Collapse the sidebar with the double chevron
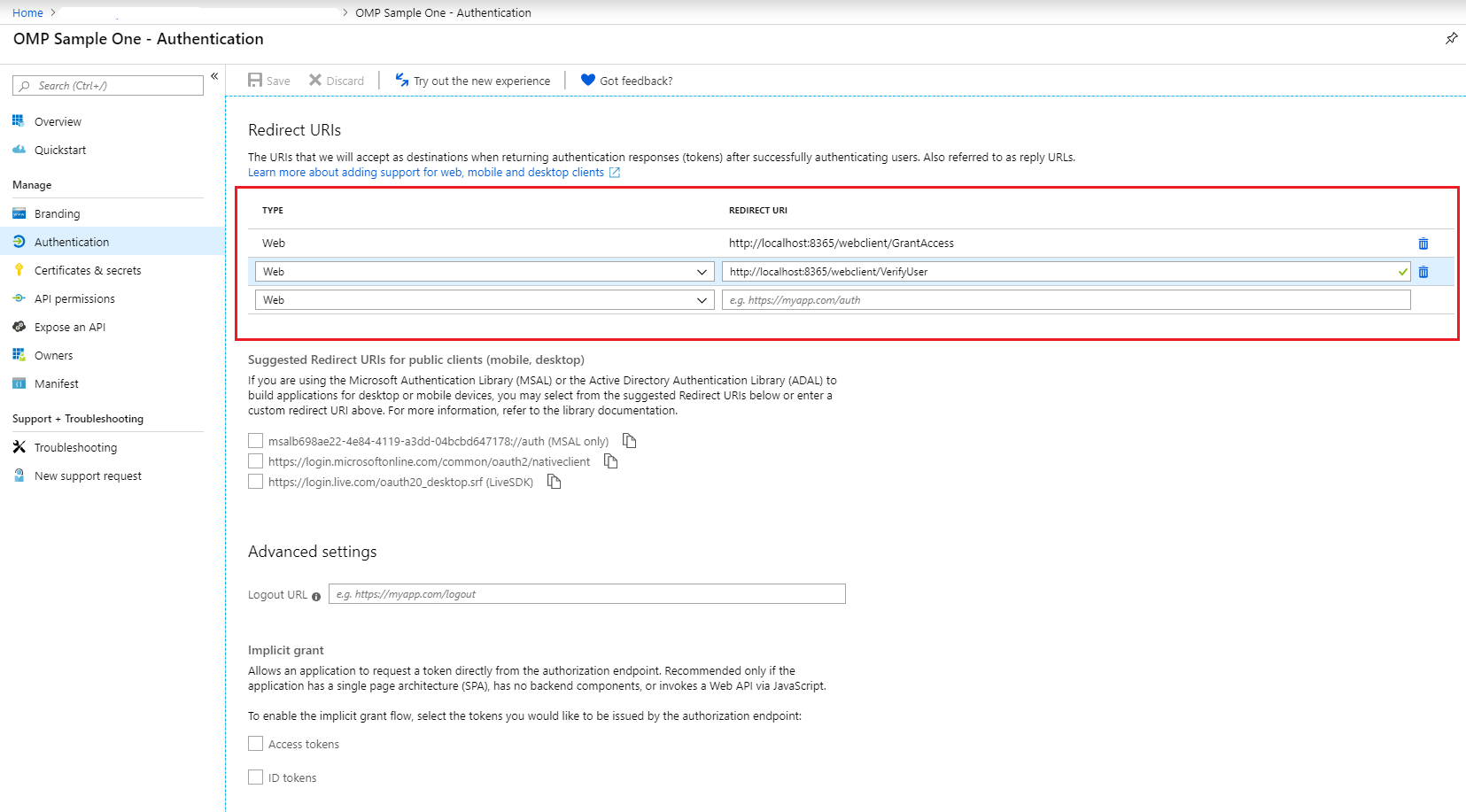Screen dimensions: 1466x812 214,76
